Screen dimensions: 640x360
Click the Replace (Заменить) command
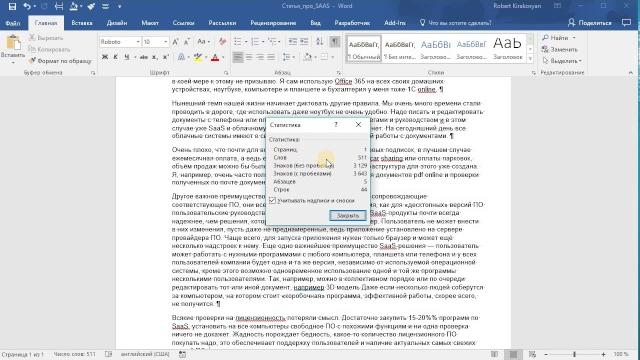pos(560,49)
